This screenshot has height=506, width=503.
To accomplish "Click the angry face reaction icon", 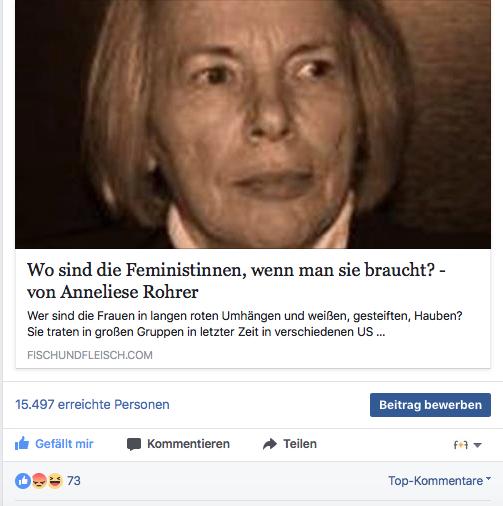I will pos(39,481).
